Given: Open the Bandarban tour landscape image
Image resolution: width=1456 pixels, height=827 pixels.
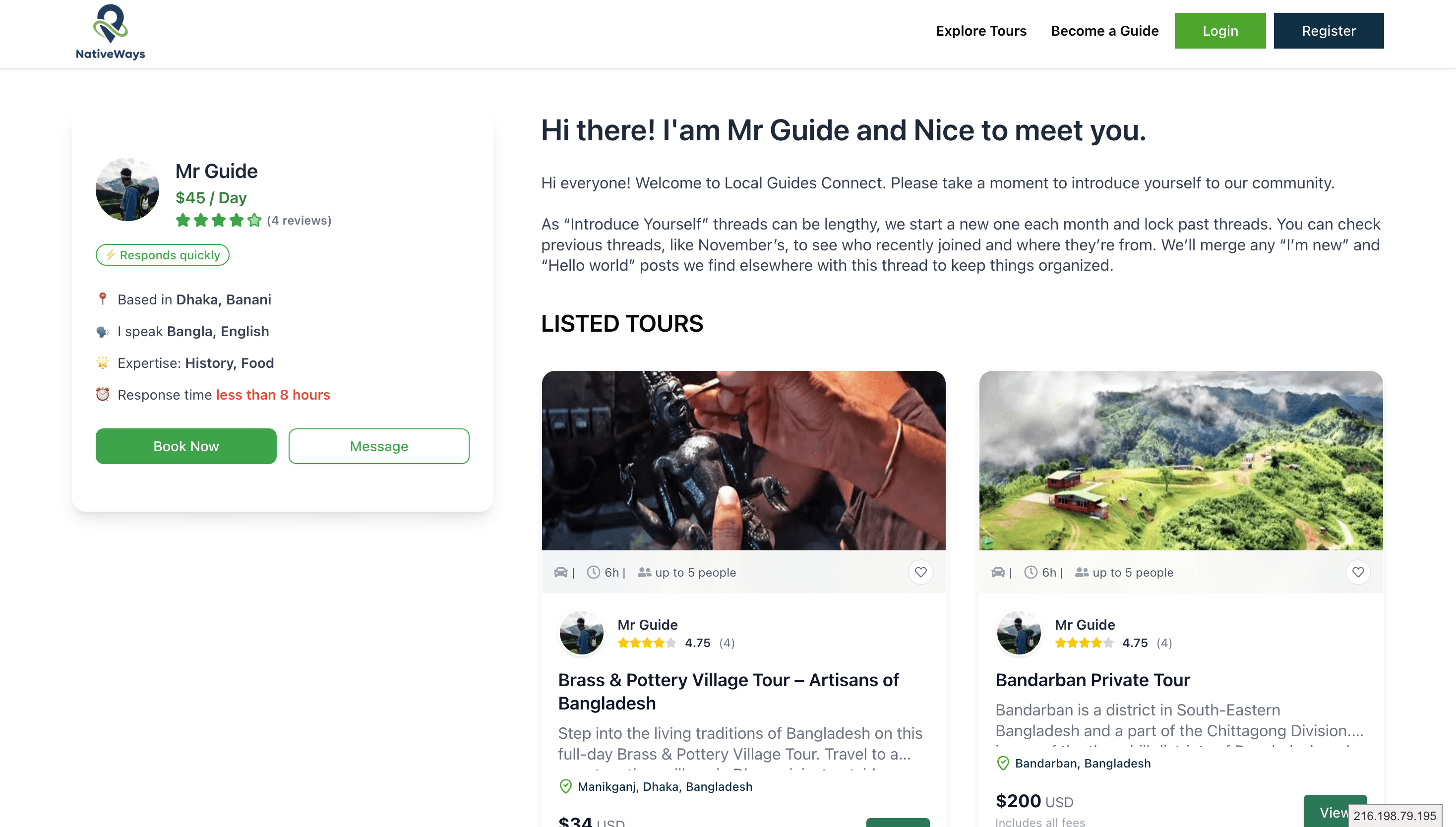Looking at the screenshot, I should pyautogui.click(x=1181, y=460).
